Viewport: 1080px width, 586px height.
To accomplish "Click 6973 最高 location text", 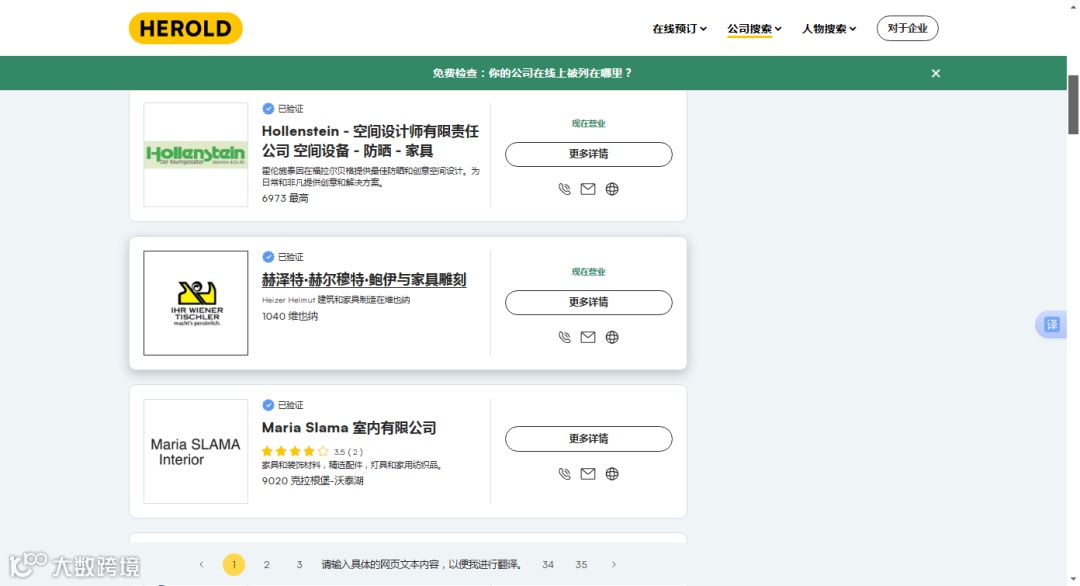I will pyautogui.click(x=285, y=198).
